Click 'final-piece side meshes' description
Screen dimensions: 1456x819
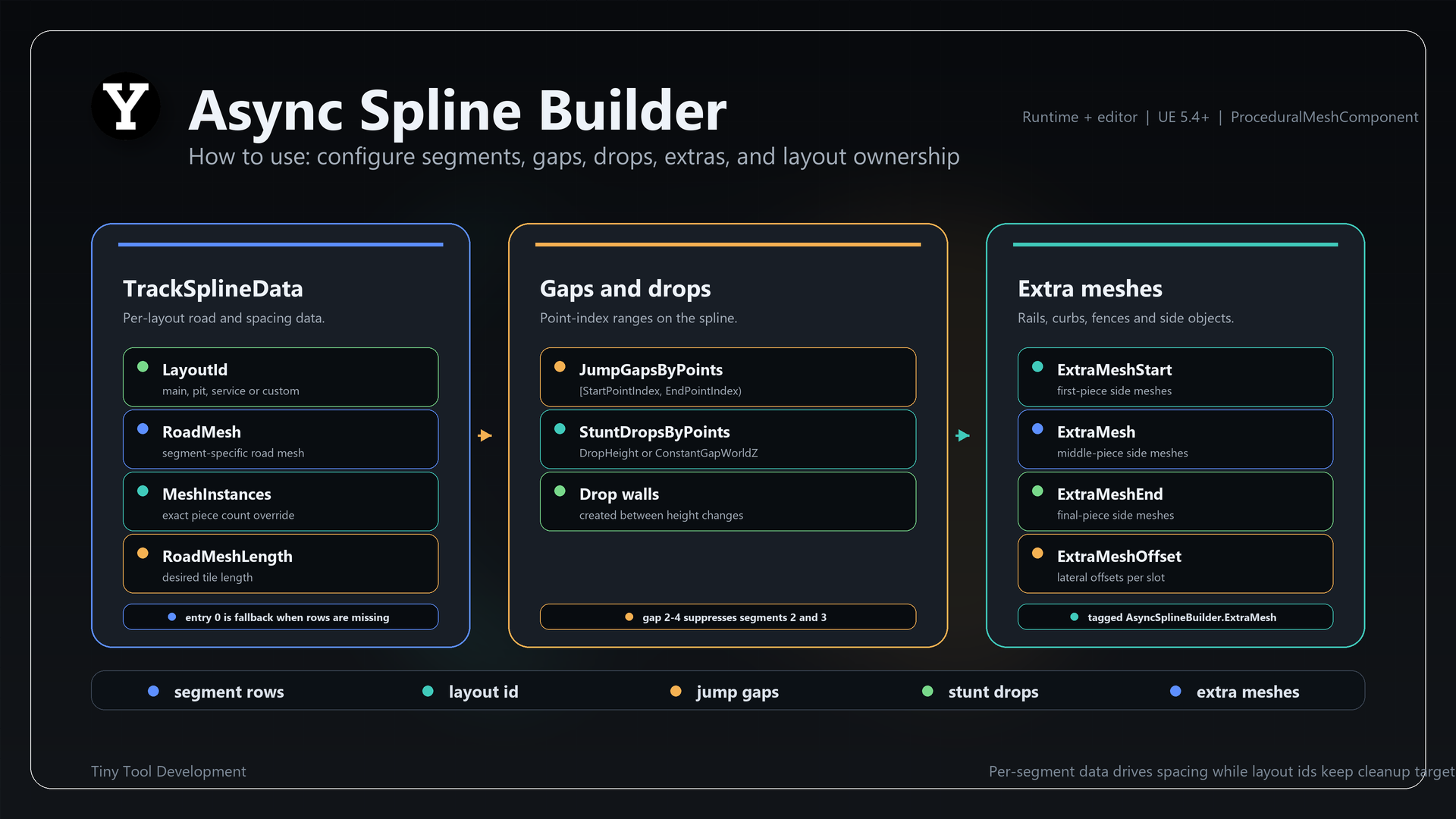coord(1116,515)
